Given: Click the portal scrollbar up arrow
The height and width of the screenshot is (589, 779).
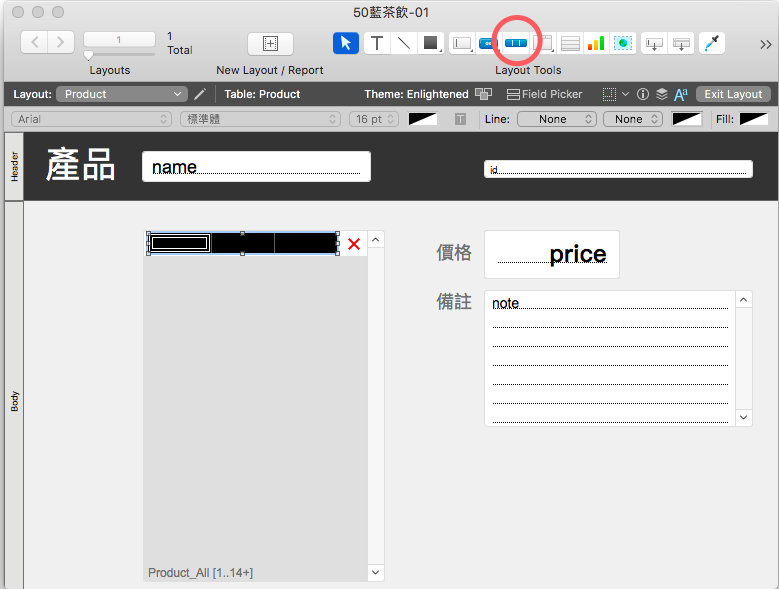Looking at the screenshot, I should pos(376,240).
